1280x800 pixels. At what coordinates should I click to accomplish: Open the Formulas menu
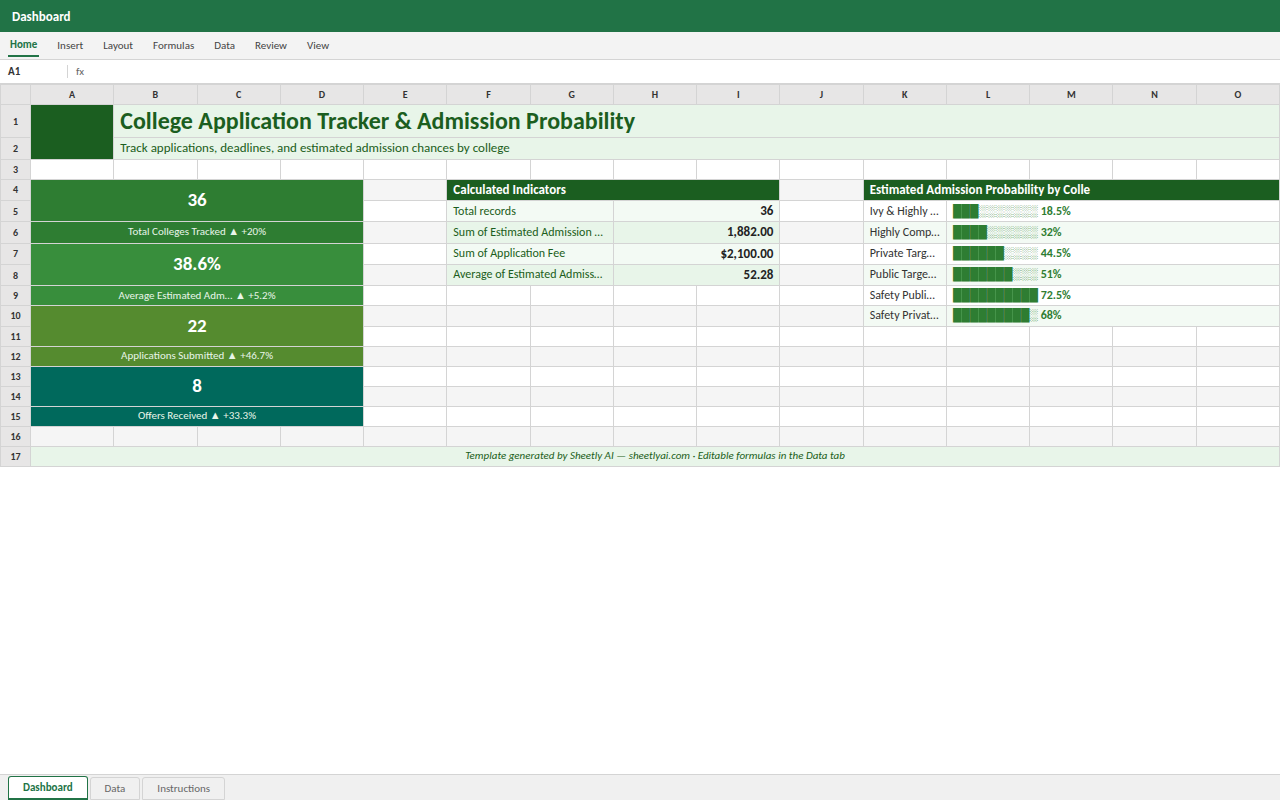tap(173, 46)
